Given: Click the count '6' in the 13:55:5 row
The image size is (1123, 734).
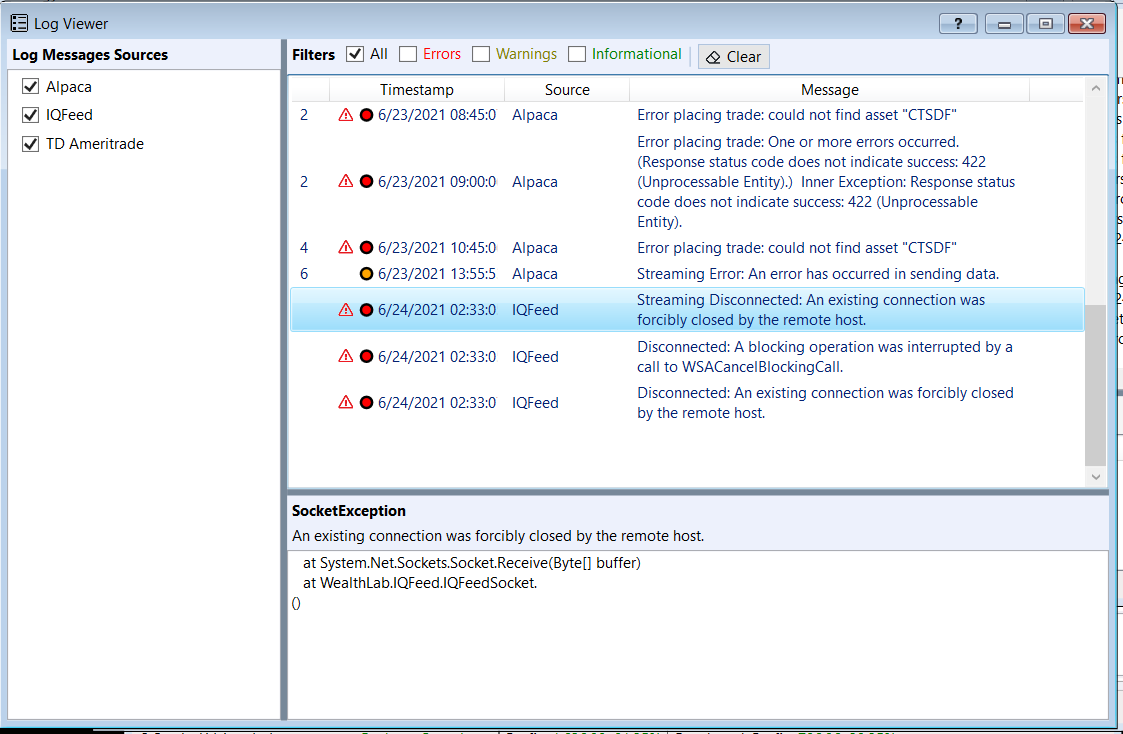Looking at the screenshot, I should tap(304, 274).
